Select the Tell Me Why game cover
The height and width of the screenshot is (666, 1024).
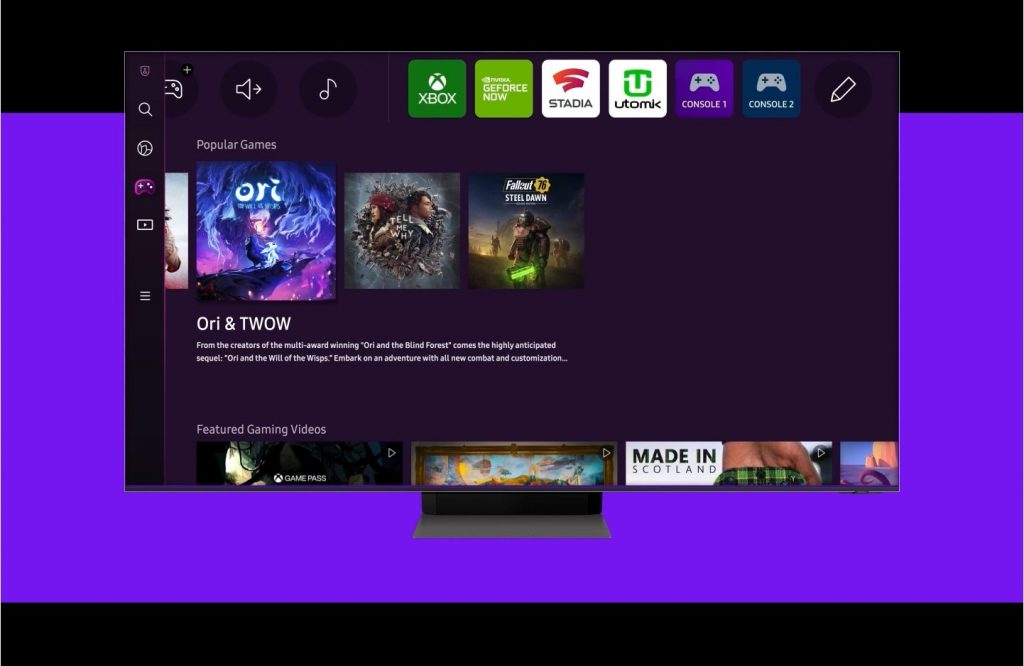click(x=402, y=231)
